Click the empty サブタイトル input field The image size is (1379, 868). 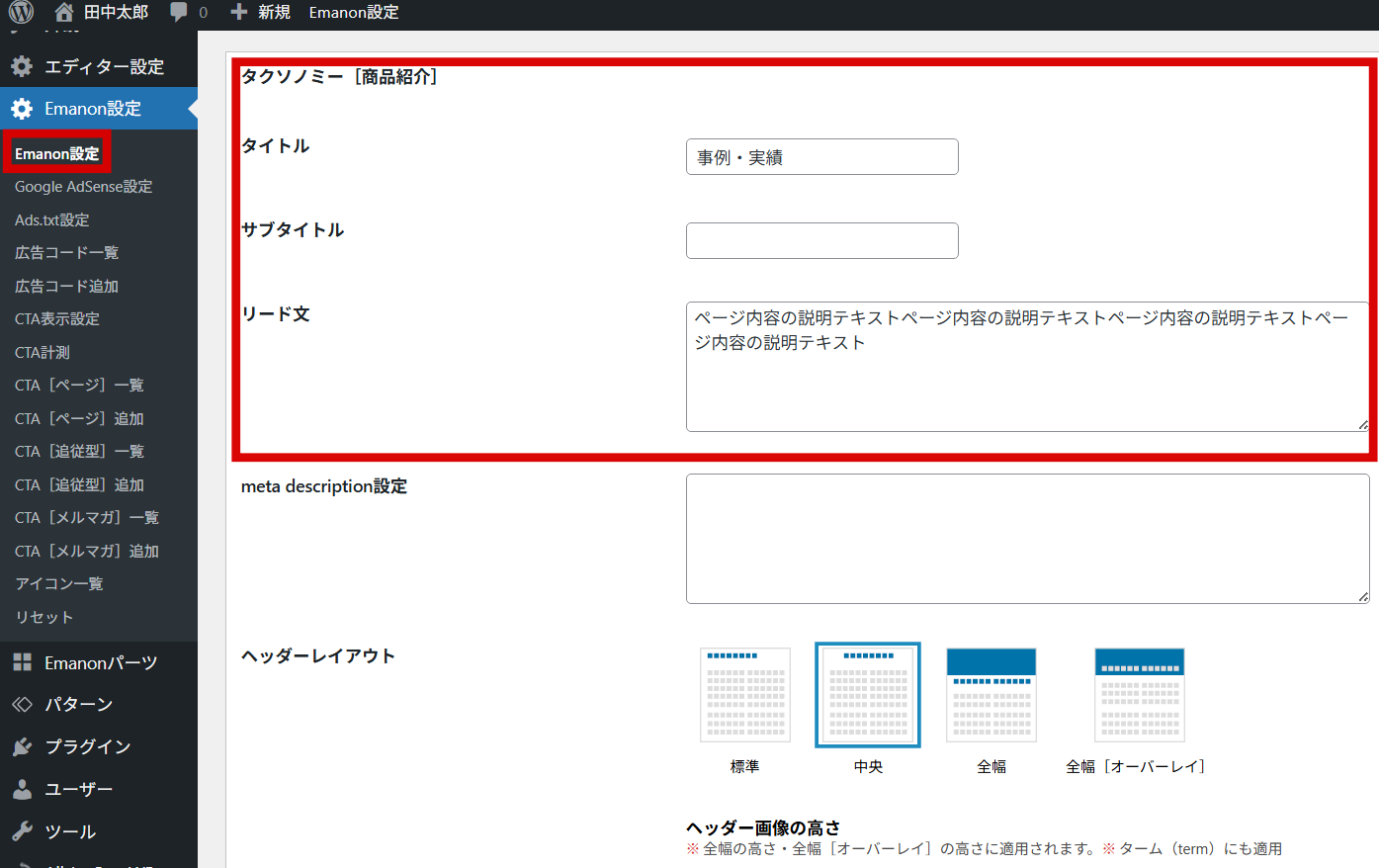(x=822, y=241)
